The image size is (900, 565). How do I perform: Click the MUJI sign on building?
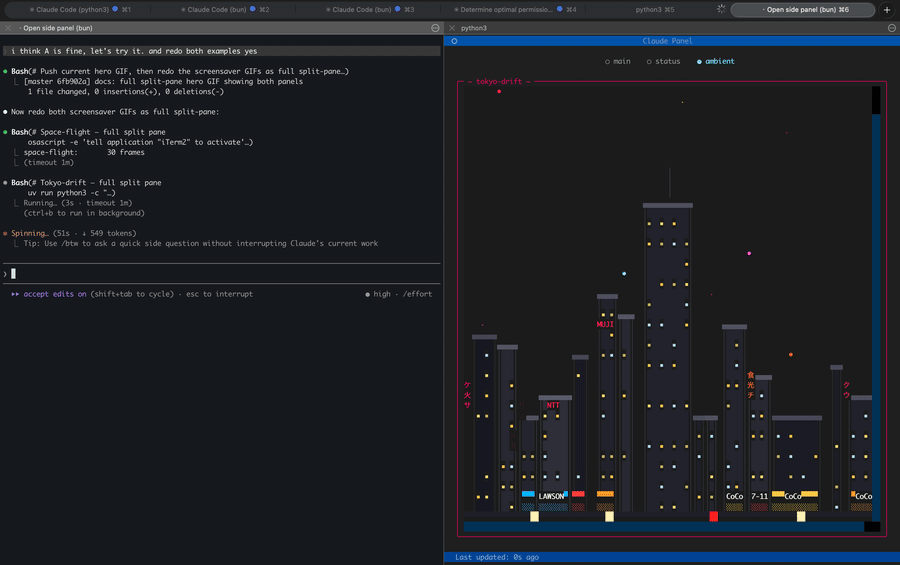[605, 324]
